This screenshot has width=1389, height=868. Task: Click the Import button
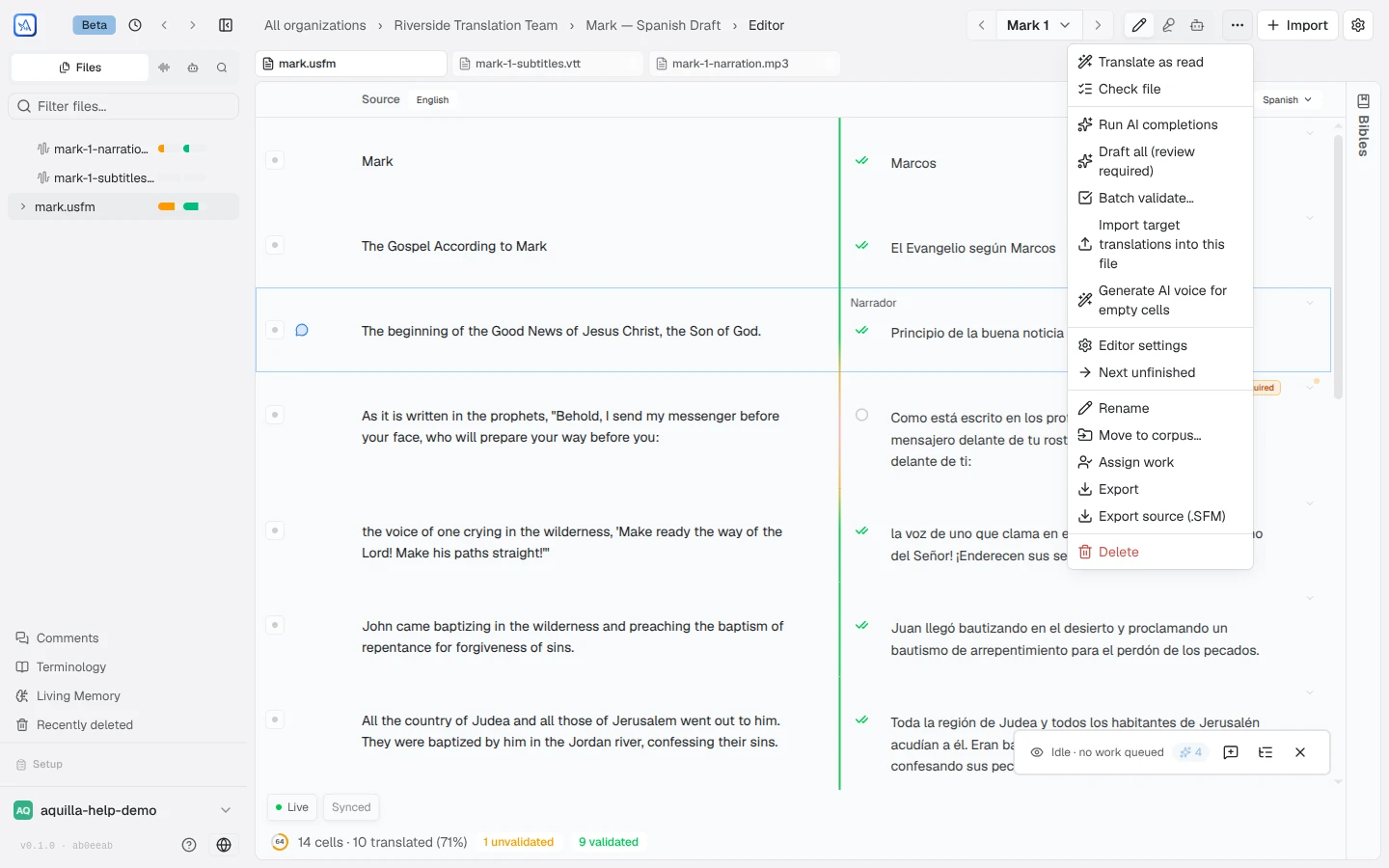coord(1297,25)
